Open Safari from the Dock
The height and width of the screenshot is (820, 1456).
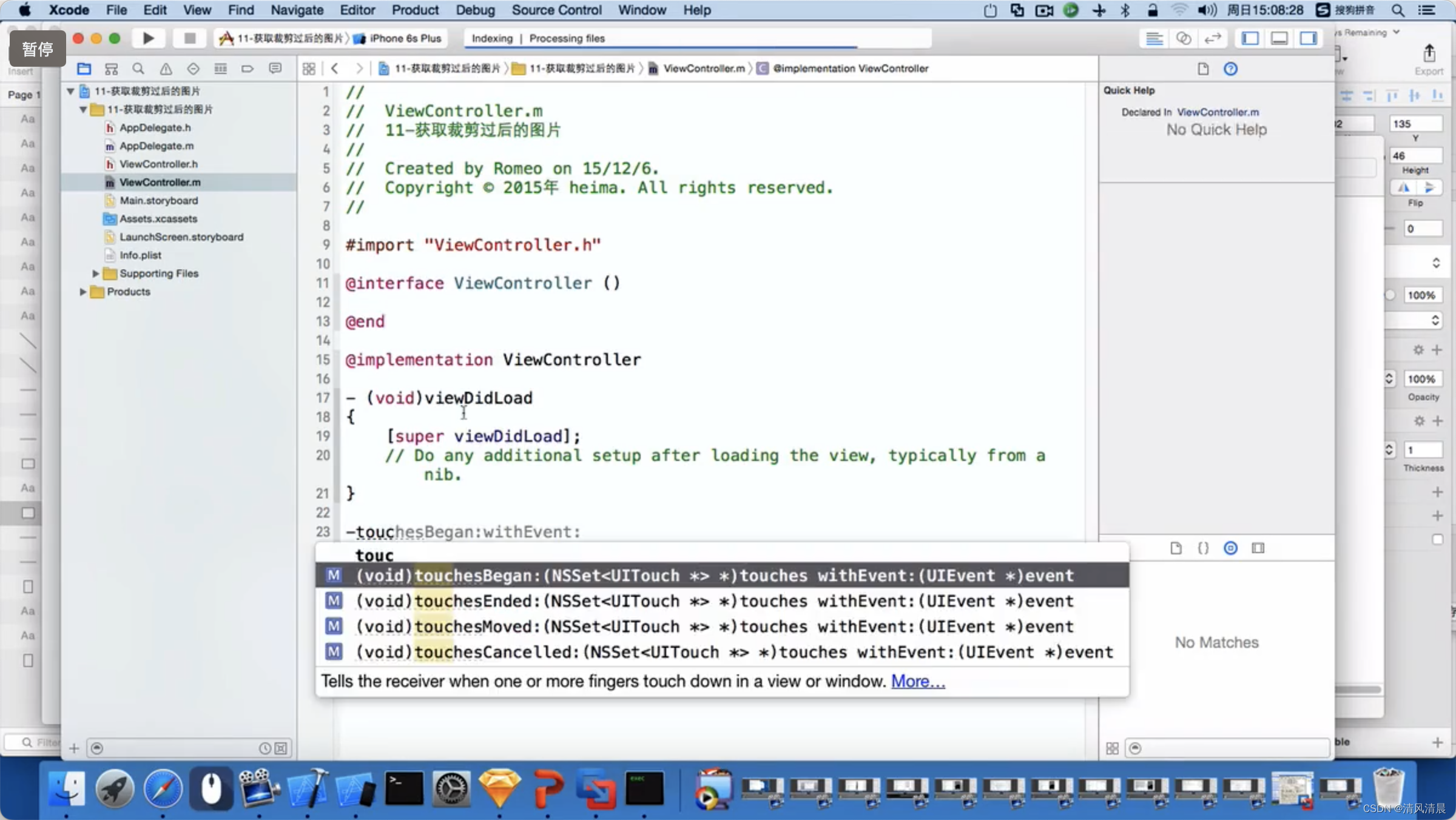tap(163, 789)
